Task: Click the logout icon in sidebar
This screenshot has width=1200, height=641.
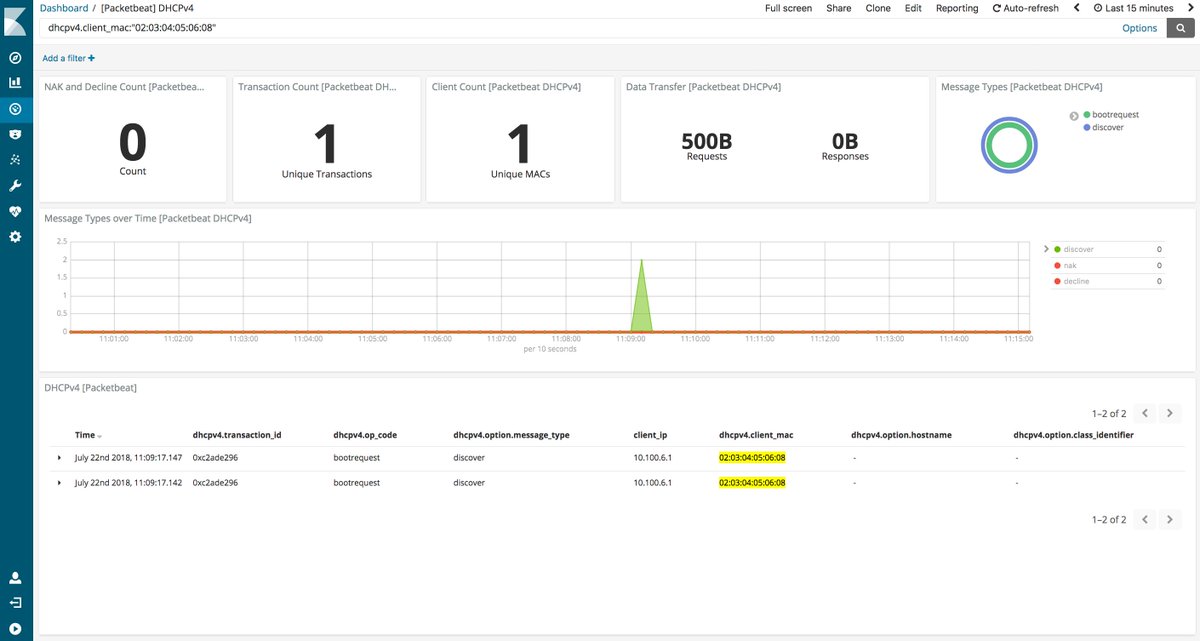Action: 15,603
